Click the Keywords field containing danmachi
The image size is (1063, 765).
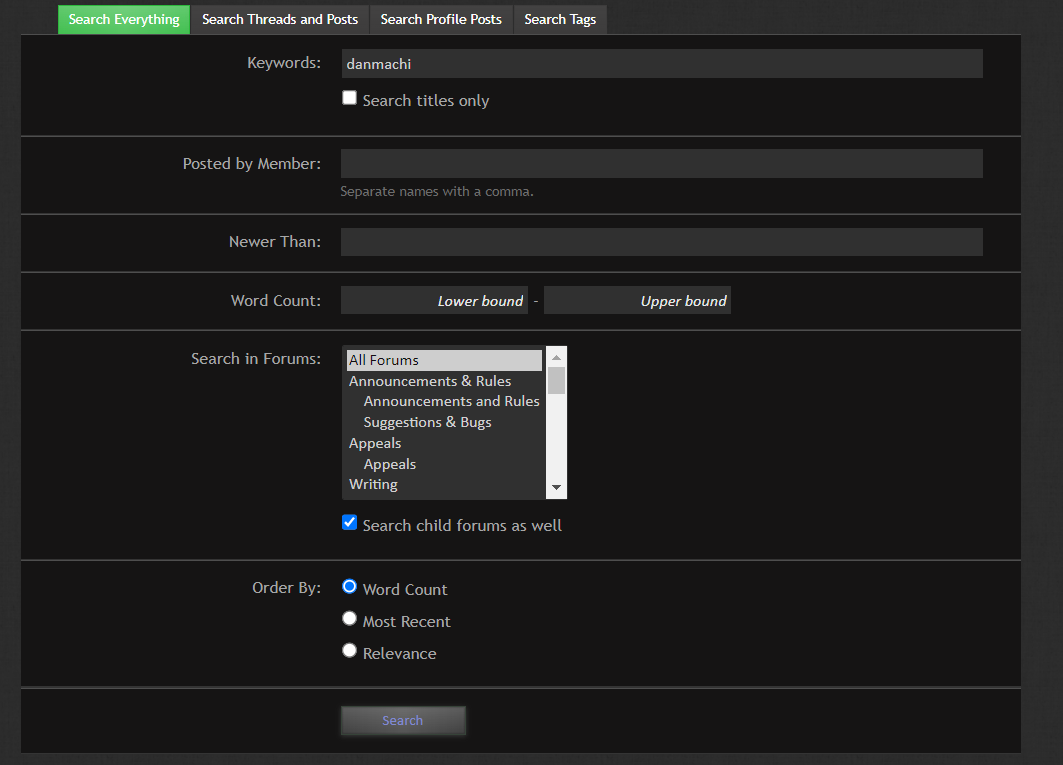pyautogui.click(x=661, y=64)
